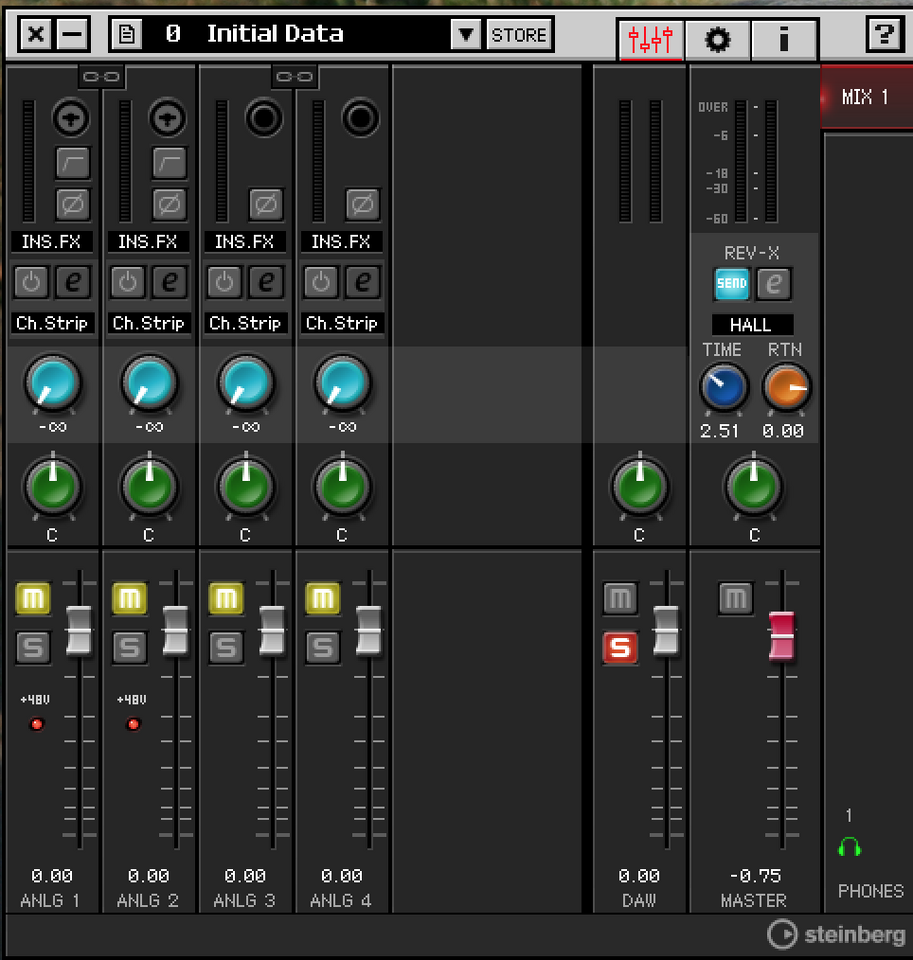Enable effect power on ANLG 3
The image size is (913, 960).
[x=224, y=282]
